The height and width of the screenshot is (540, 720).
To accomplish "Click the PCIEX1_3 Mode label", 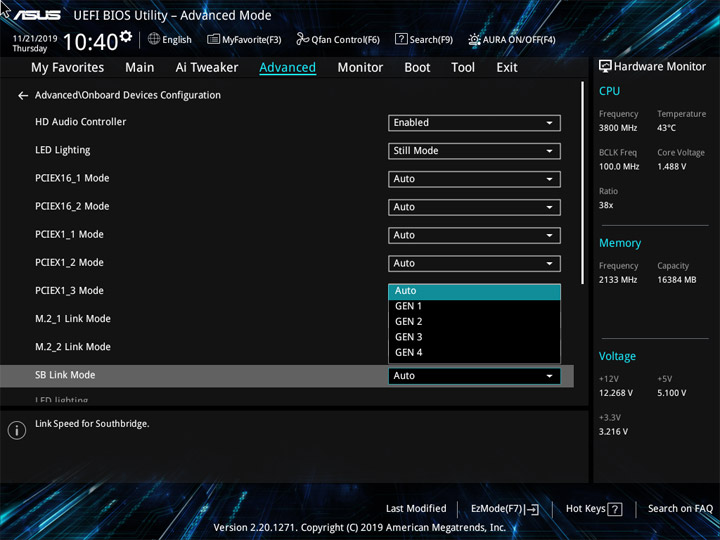I will tap(69, 291).
